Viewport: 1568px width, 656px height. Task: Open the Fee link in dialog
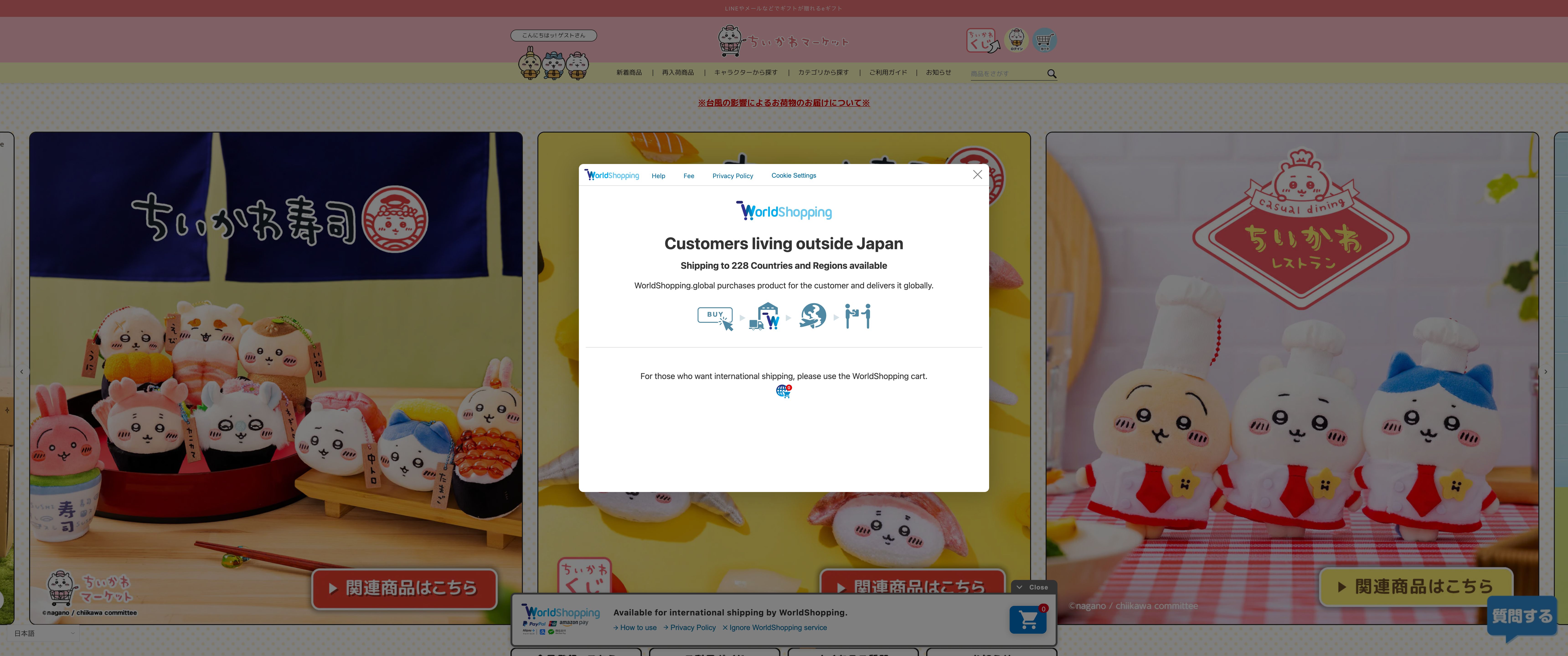point(689,176)
